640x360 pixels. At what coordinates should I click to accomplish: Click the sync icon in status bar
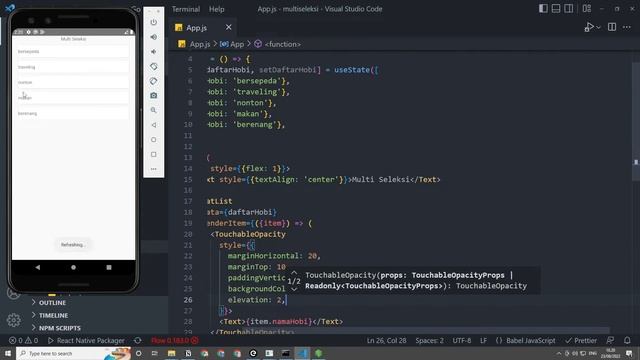[138, 340]
